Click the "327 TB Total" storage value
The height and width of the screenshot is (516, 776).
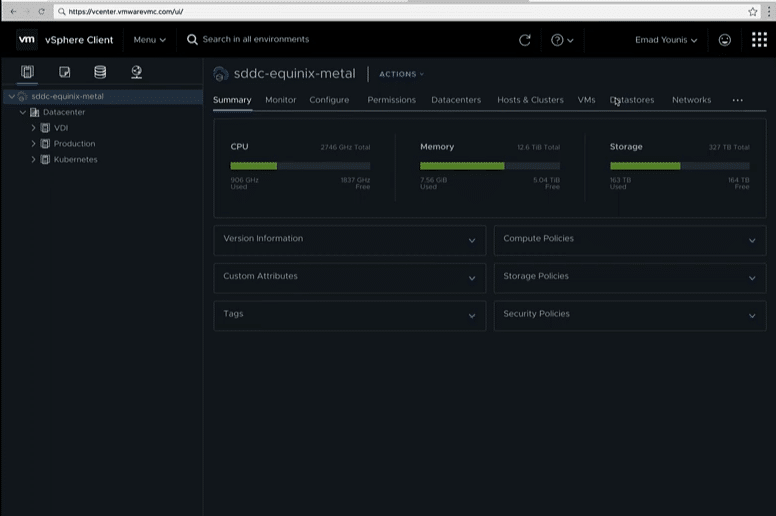729,147
